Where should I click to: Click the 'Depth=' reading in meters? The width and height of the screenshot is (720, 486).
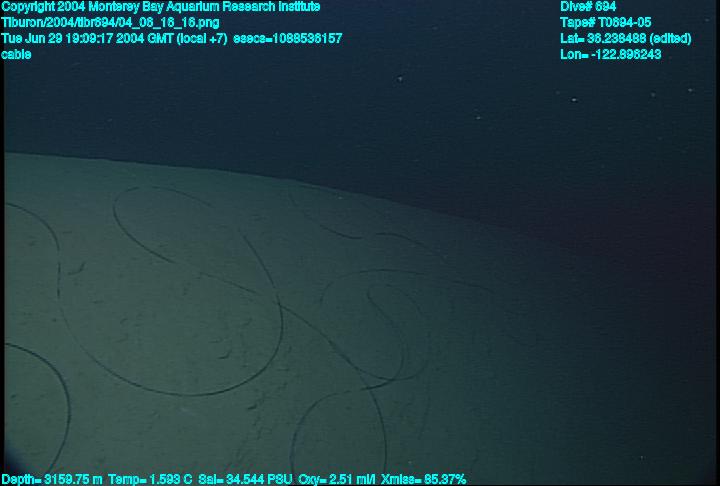[x=52, y=480]
